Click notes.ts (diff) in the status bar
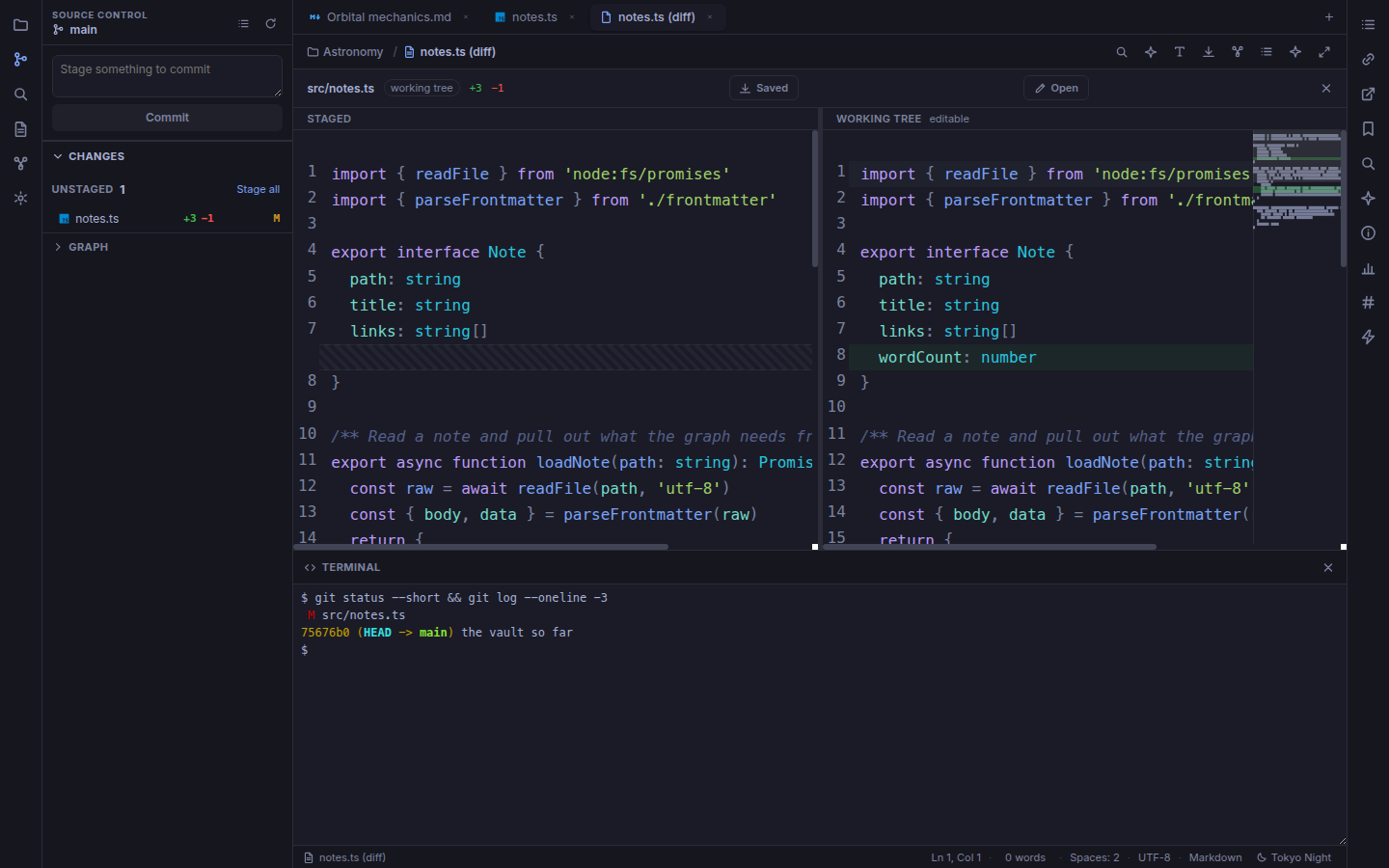This screenshot has width=1389, height=868. (x=344, y=857)
